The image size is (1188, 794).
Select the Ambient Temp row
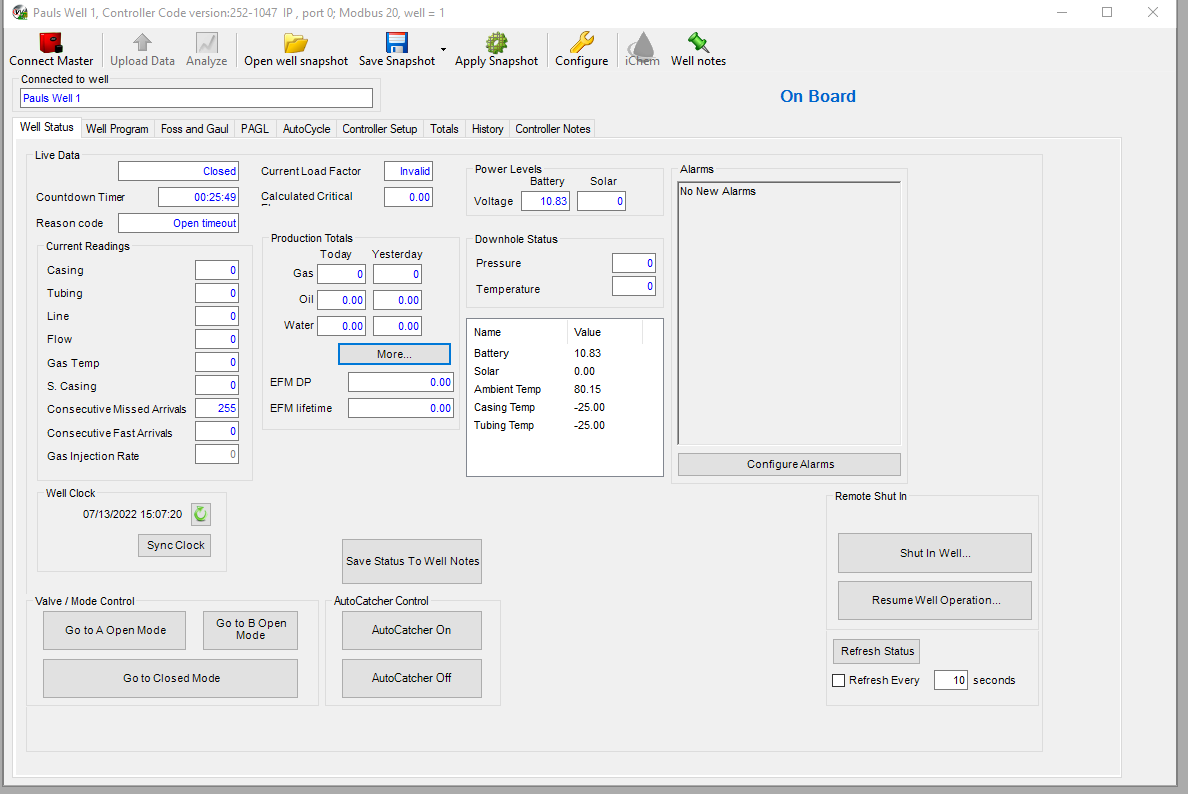point(564,389)
